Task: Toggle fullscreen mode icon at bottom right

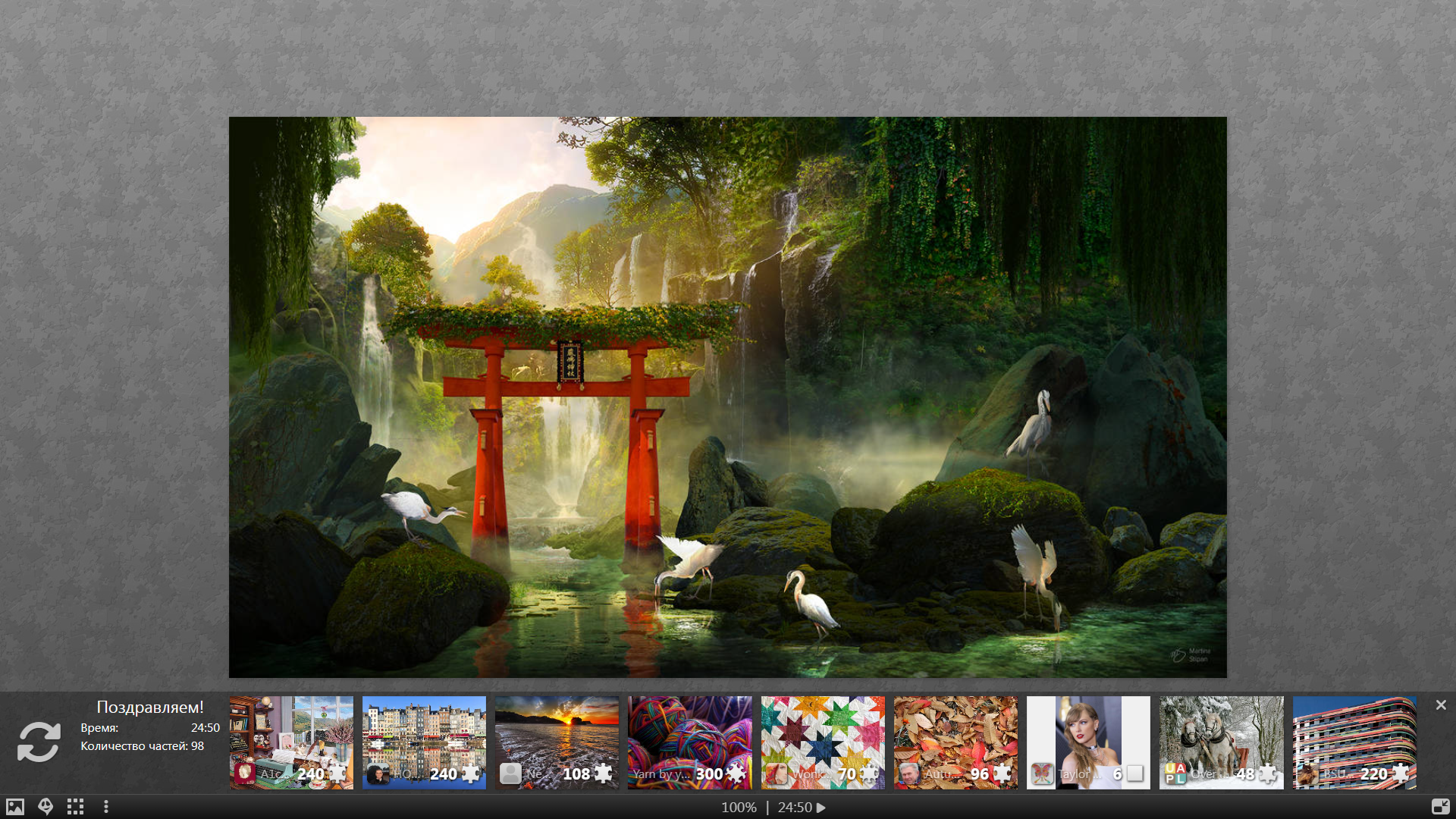Action: pyautogui.click(x=1440, y=807)
